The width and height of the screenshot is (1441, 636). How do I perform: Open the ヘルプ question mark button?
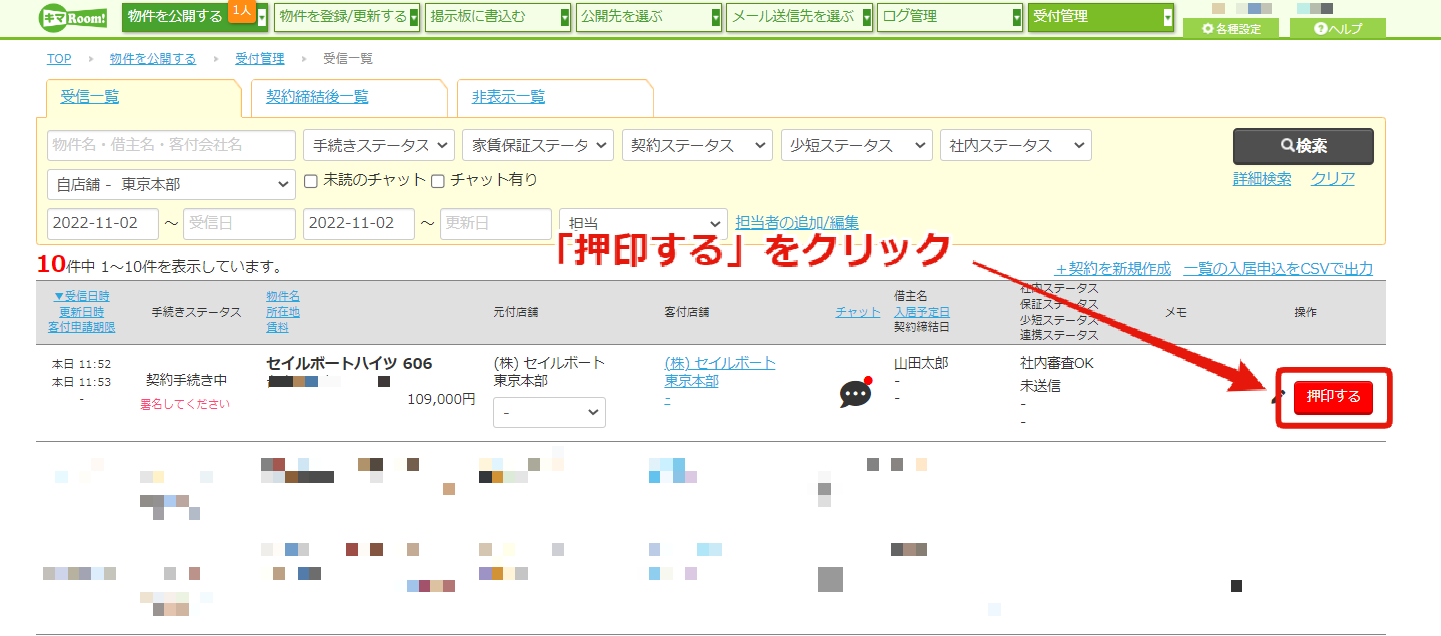tap(1337, 29)
